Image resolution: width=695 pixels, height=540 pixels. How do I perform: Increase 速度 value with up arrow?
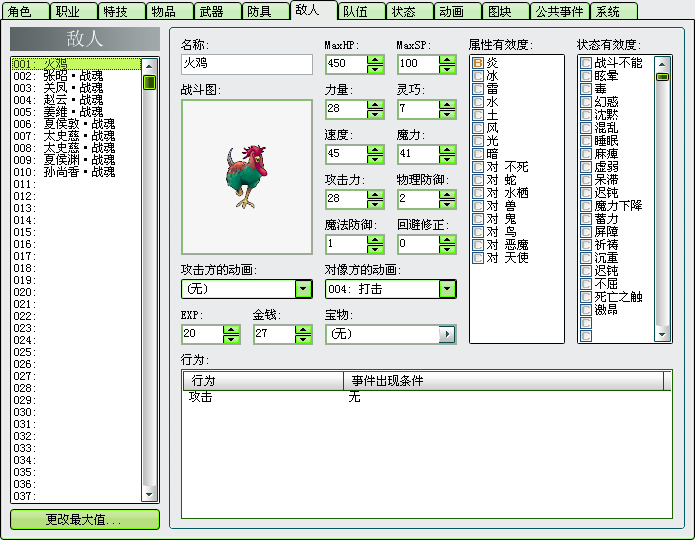375,150
